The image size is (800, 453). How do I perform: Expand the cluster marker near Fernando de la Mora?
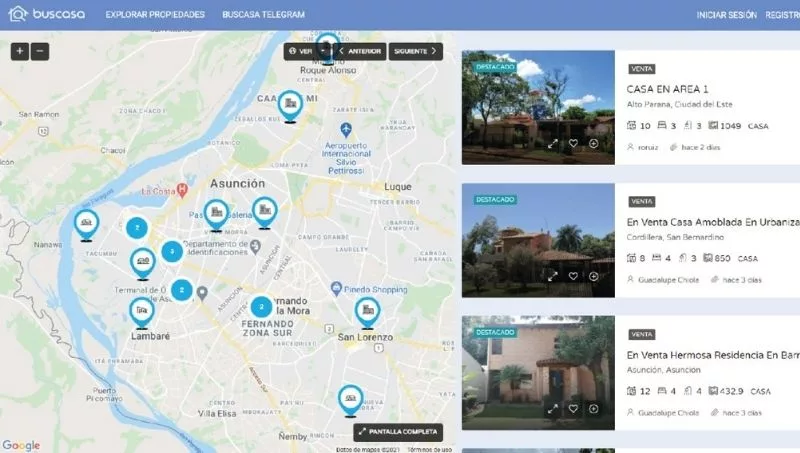(x=260, y=307)
